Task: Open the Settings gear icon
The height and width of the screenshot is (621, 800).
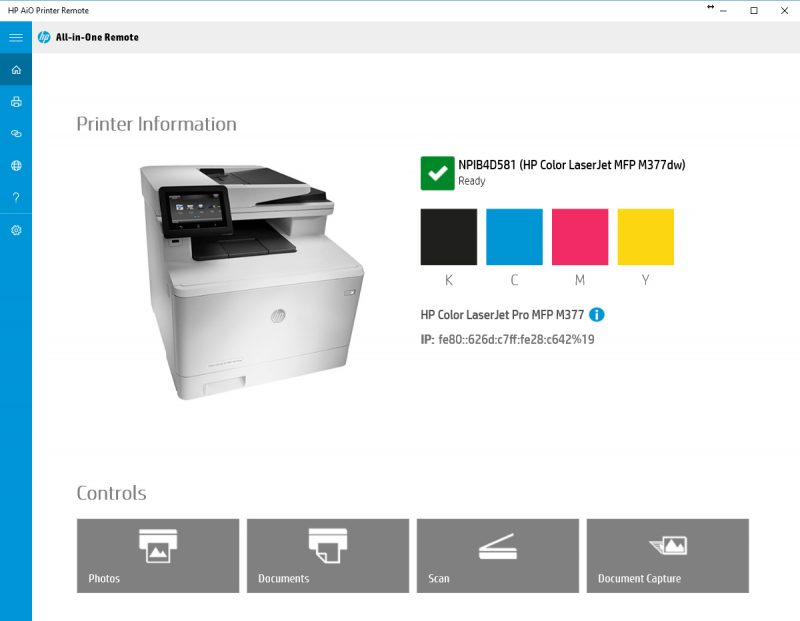Action: (x=16, y=230)
